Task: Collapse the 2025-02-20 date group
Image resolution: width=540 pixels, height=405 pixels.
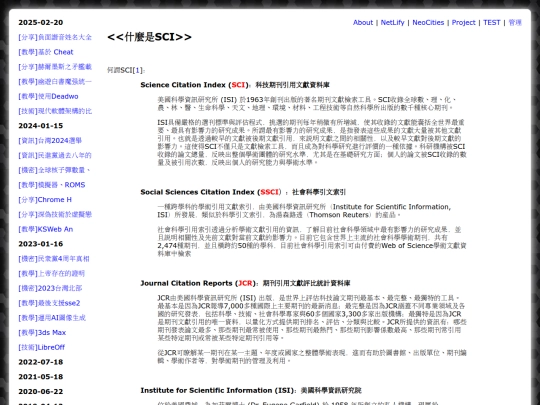Action: tap(41, 22)
